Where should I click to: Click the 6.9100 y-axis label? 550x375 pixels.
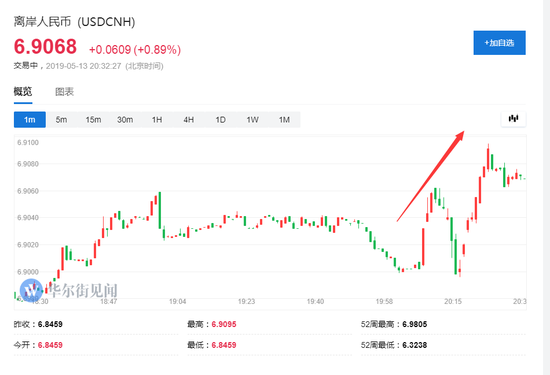[28, 142]
